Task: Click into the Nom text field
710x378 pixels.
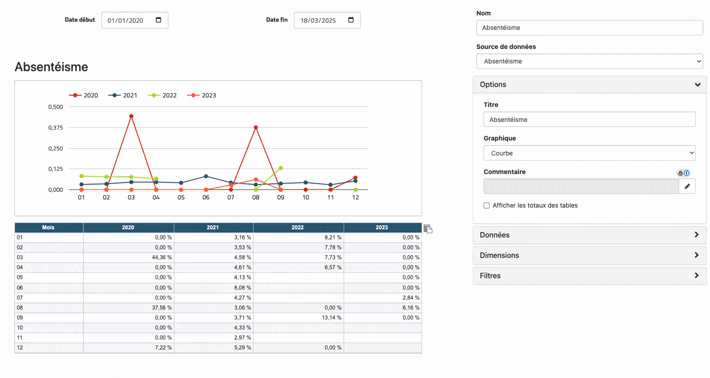Action: coord(589,28)
